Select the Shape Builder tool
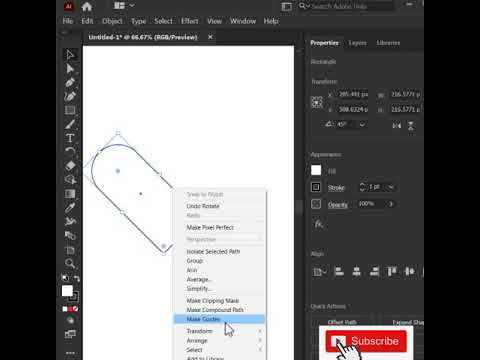Screen dimensions: 480x360 70,180
